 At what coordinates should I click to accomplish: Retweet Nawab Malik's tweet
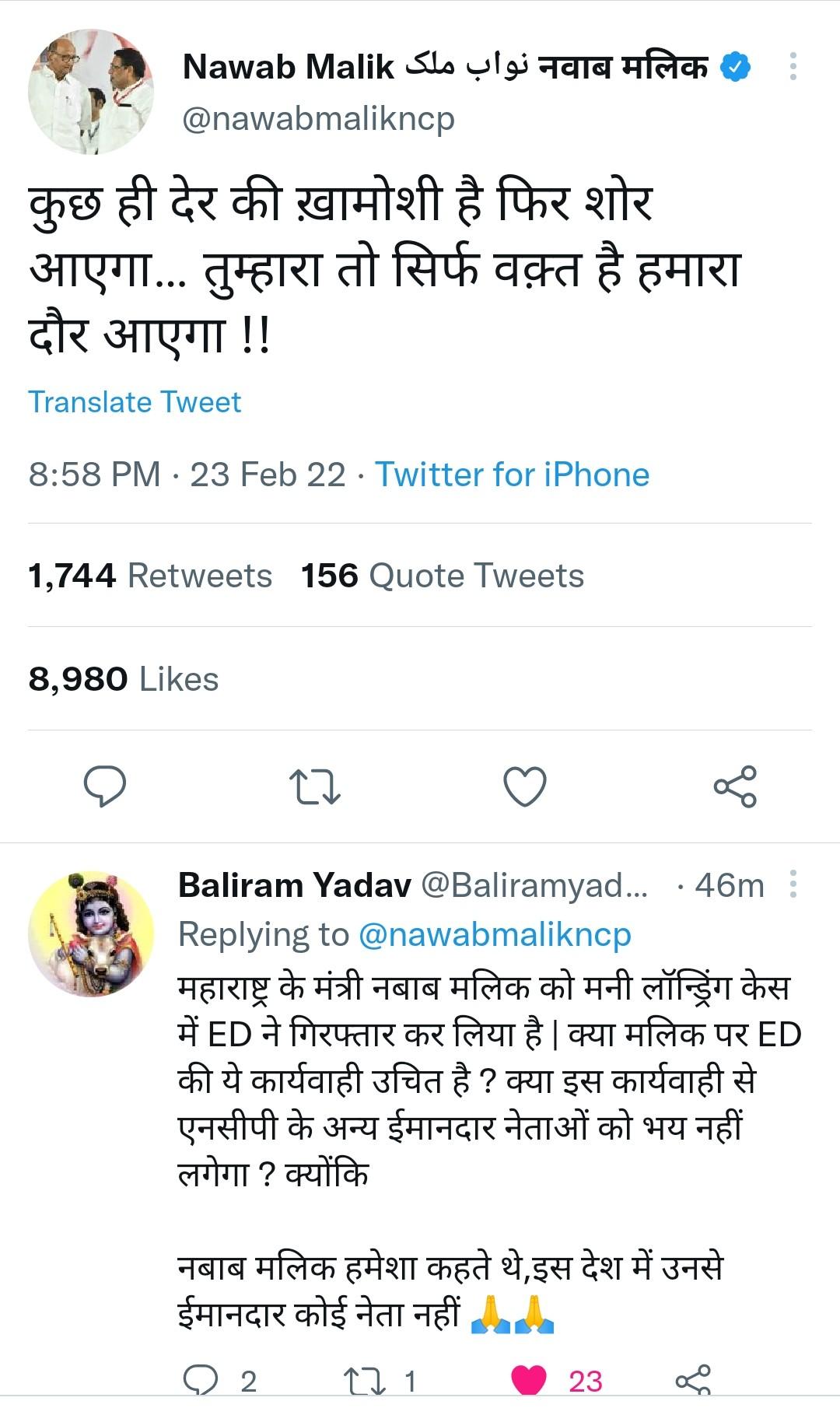(314, 786)
